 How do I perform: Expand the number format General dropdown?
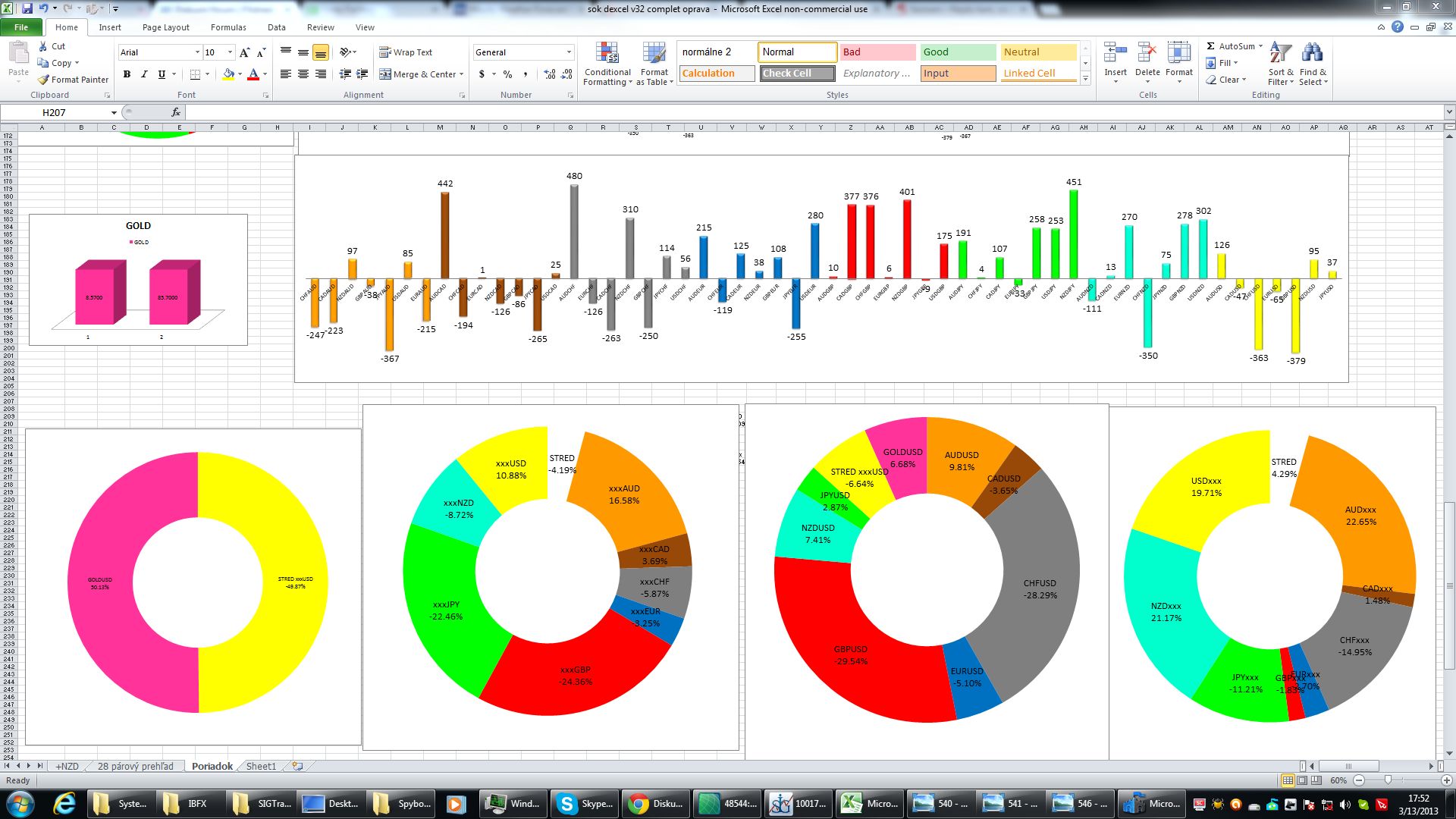coord(569,52)
